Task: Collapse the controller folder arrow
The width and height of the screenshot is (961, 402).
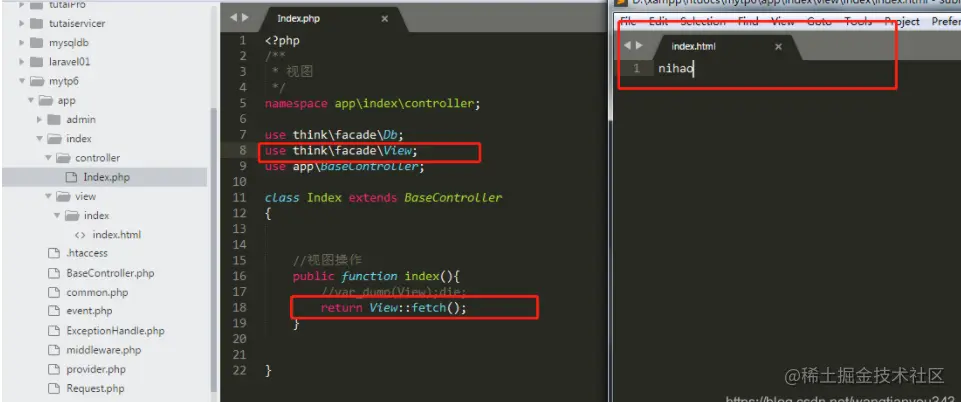Action: click(48, 157)
